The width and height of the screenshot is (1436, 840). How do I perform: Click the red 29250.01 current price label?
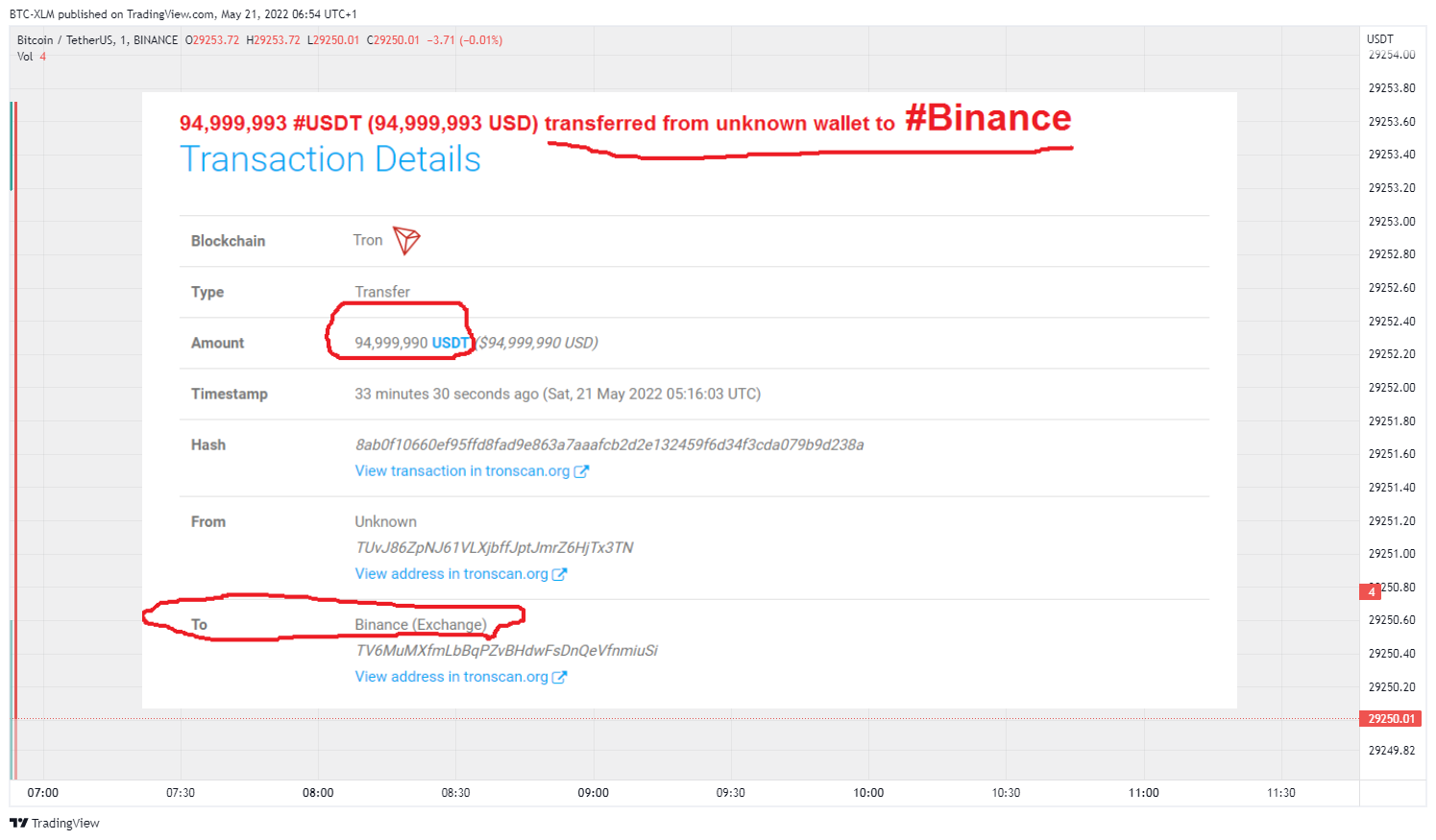[x=1391, y=719]
